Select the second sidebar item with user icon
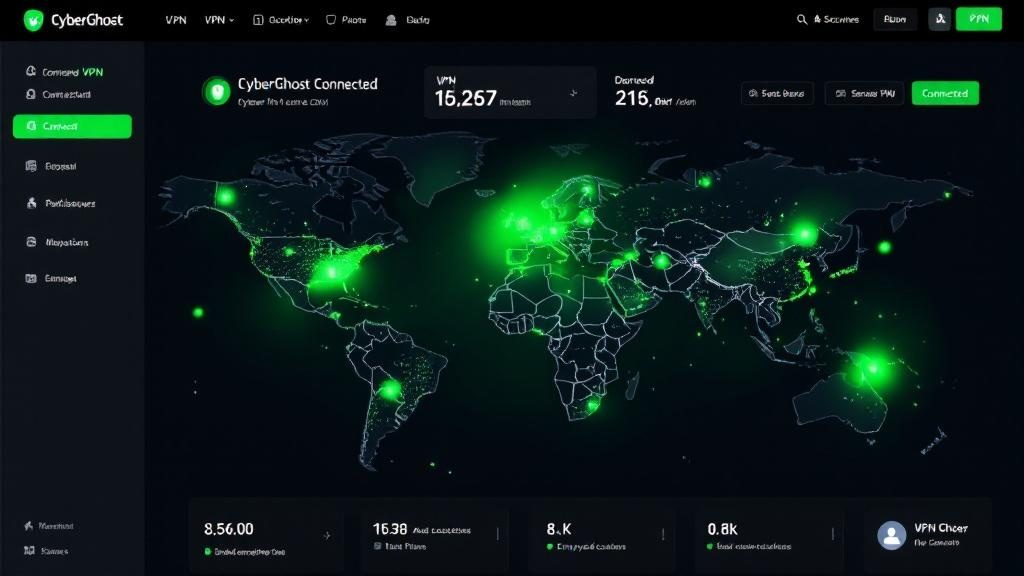 coord(58,95)
